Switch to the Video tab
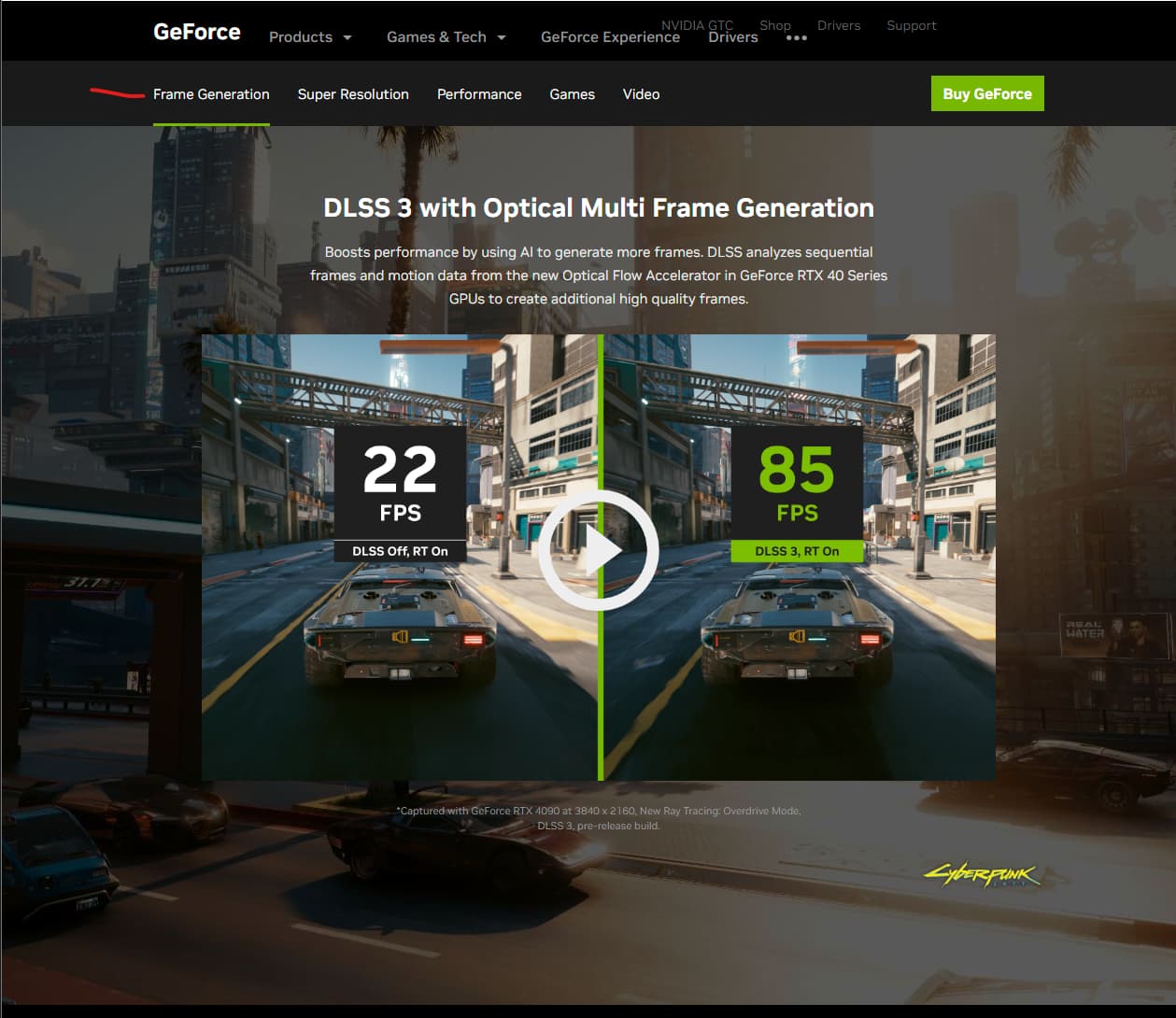This screenshot has width=1176, height=1018. (641, 93)
